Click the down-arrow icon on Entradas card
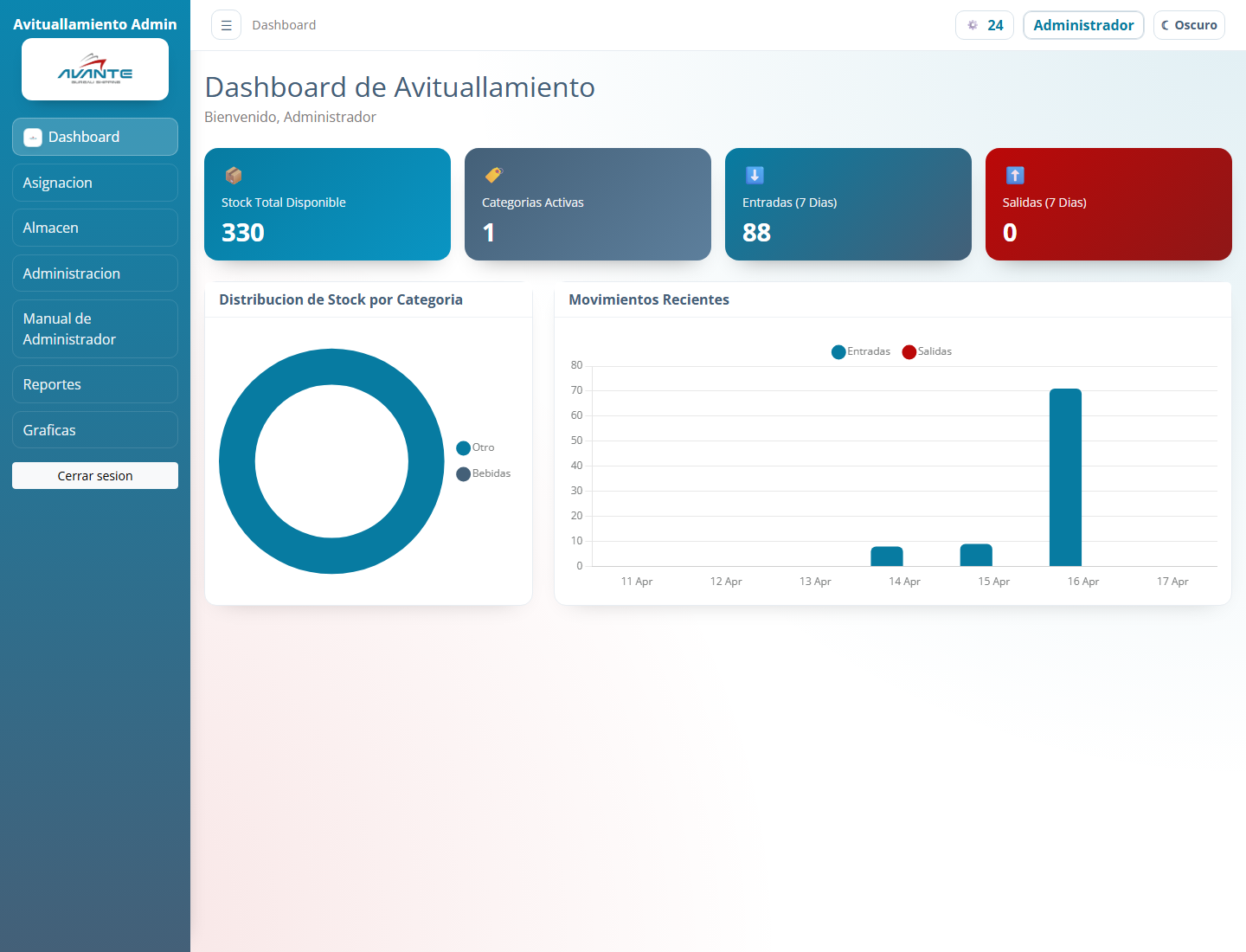 click(755, 176)
